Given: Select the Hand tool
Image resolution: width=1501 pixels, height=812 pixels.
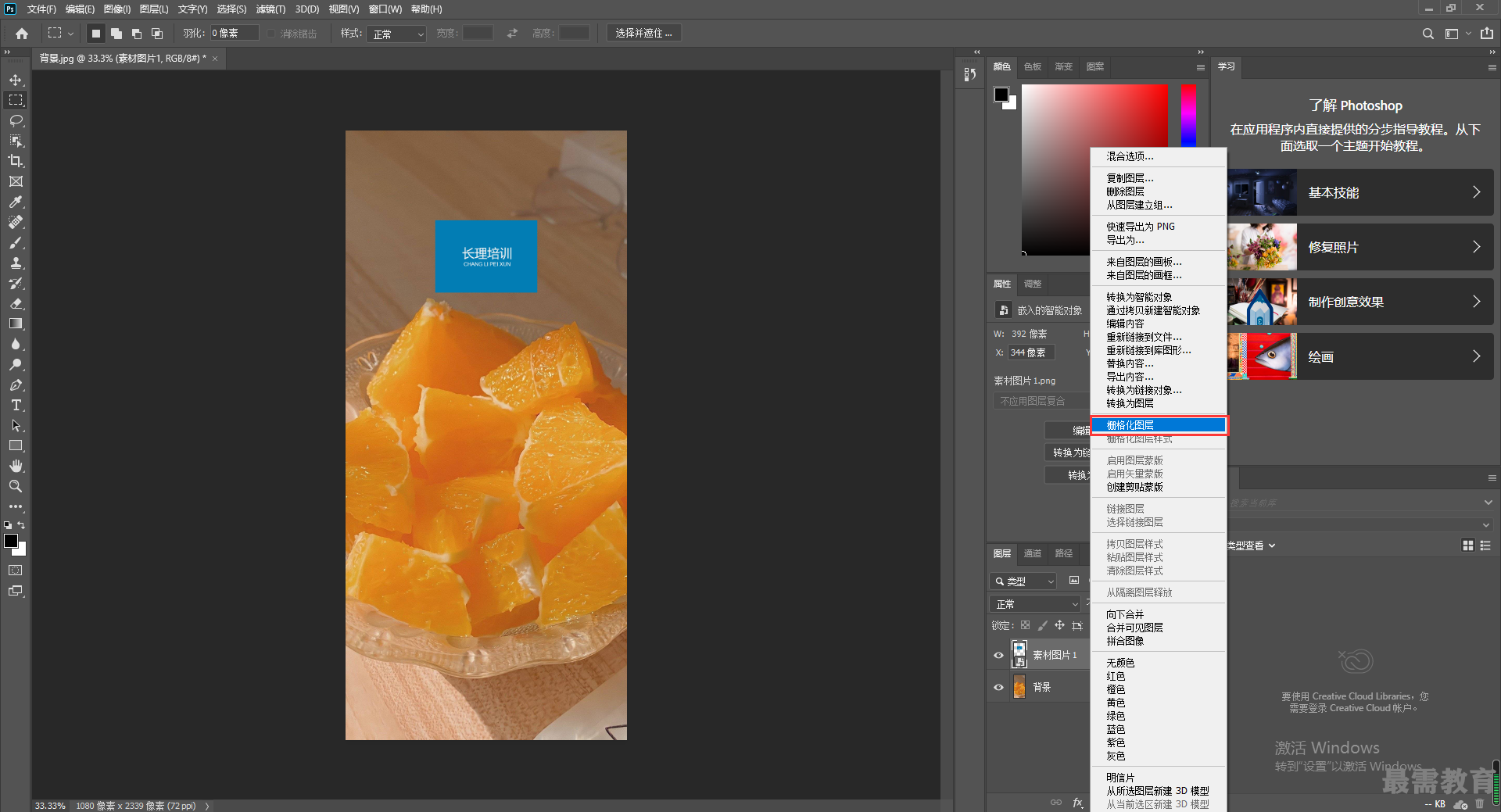Looking at the screenshot, I should pyautogui.click(x=16, y=466).
